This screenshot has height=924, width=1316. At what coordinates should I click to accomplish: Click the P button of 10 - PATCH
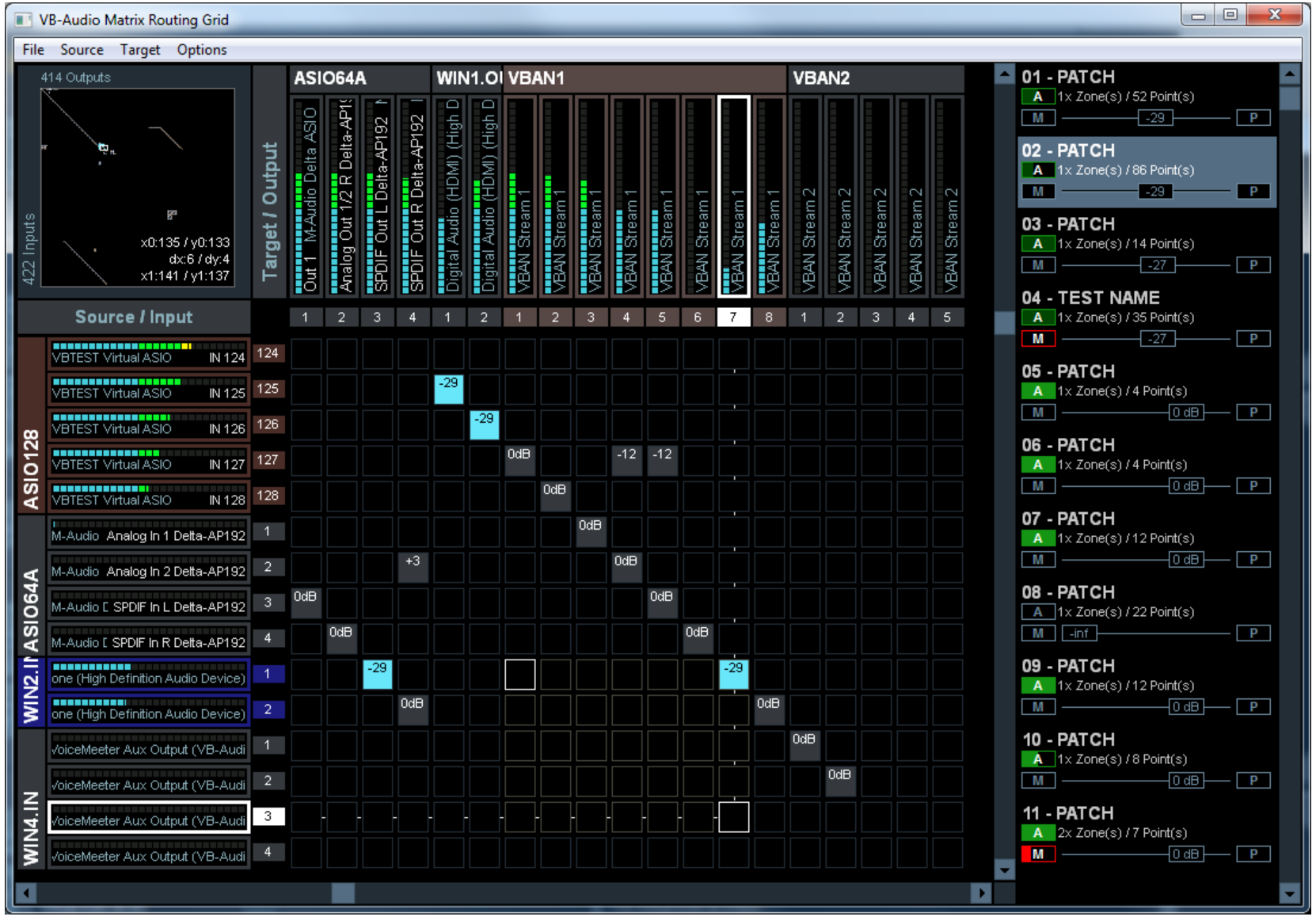(x=1253, y=781)
